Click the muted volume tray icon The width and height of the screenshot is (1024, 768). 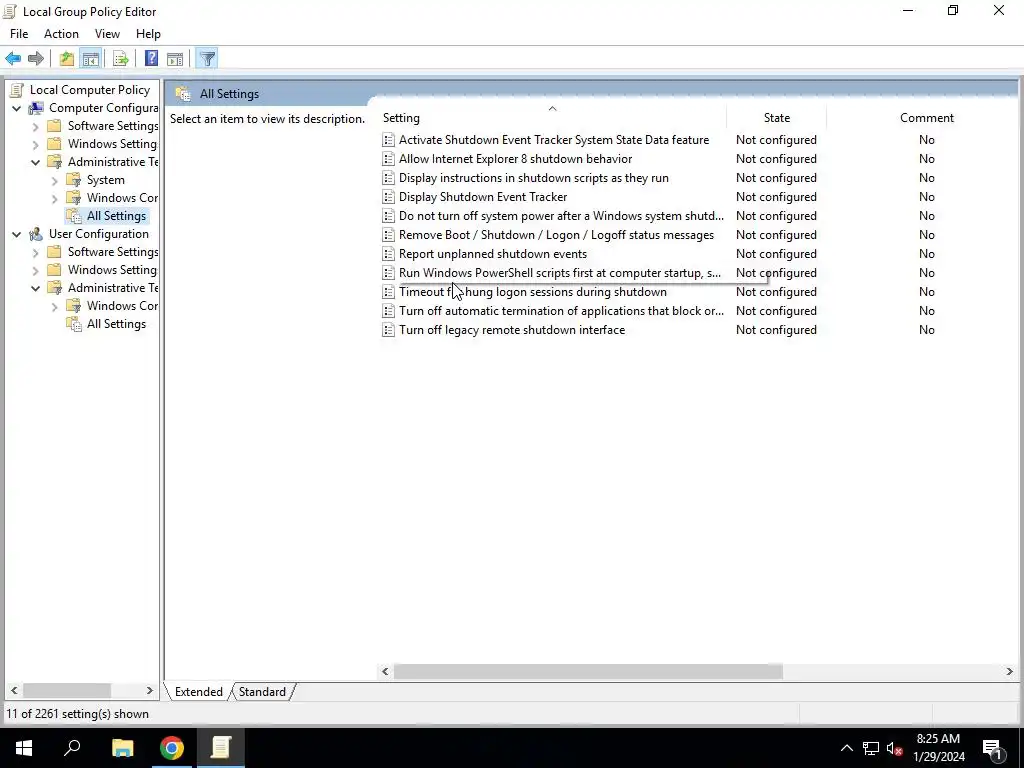coord(895,748)
